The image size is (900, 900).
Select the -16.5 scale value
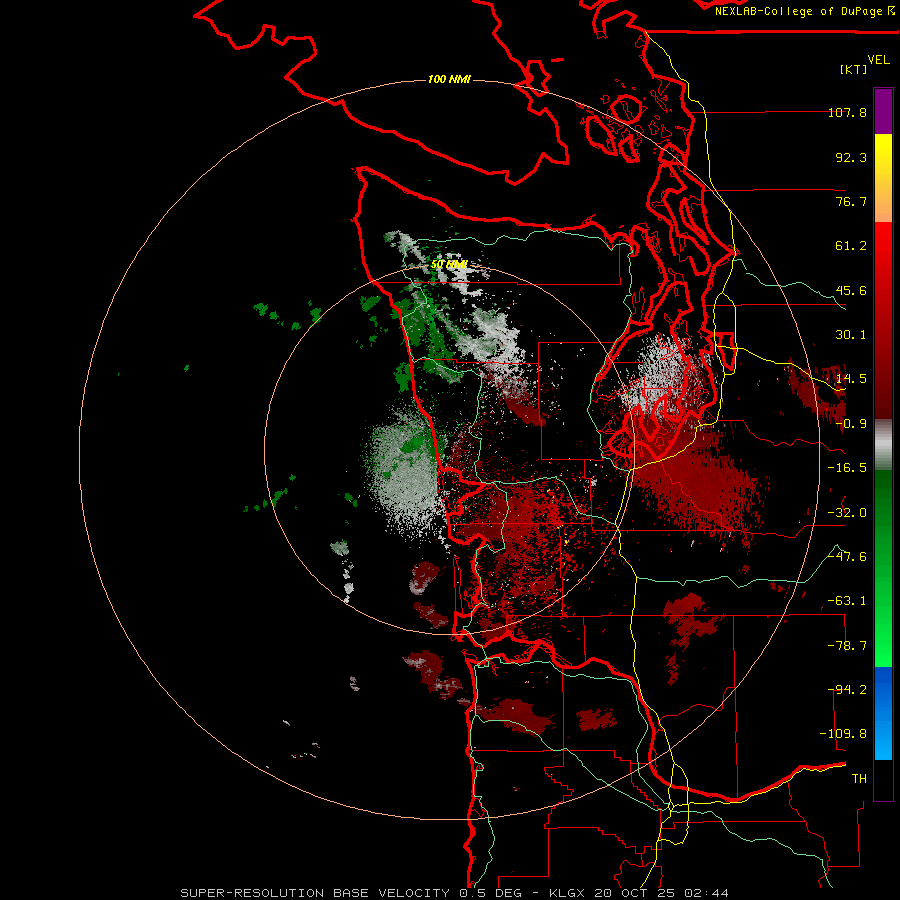[847, 468]
